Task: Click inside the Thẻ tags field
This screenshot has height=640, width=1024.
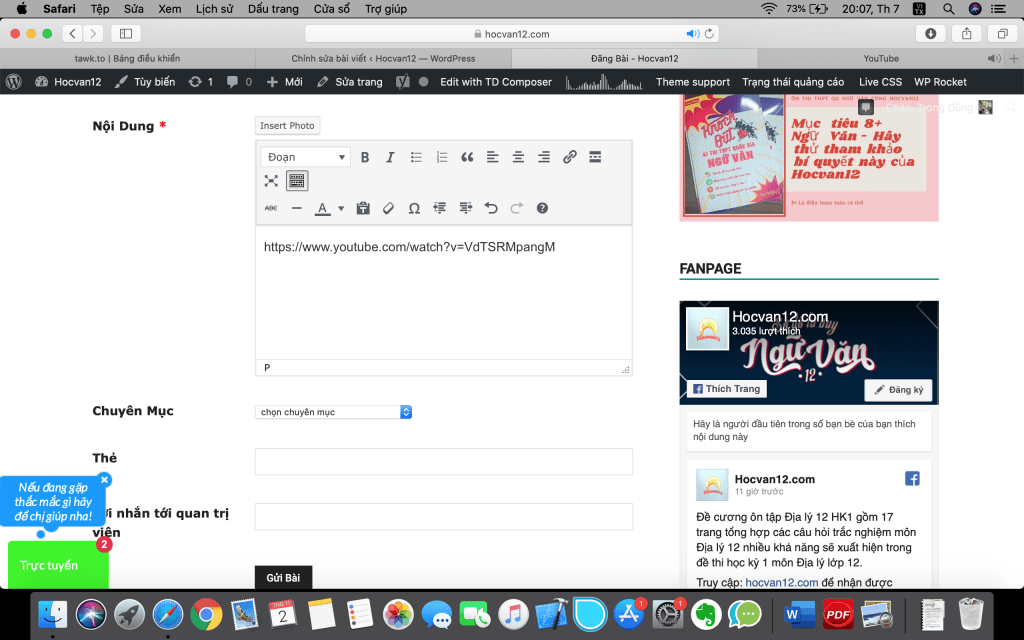Action: (x=443, y=462)
